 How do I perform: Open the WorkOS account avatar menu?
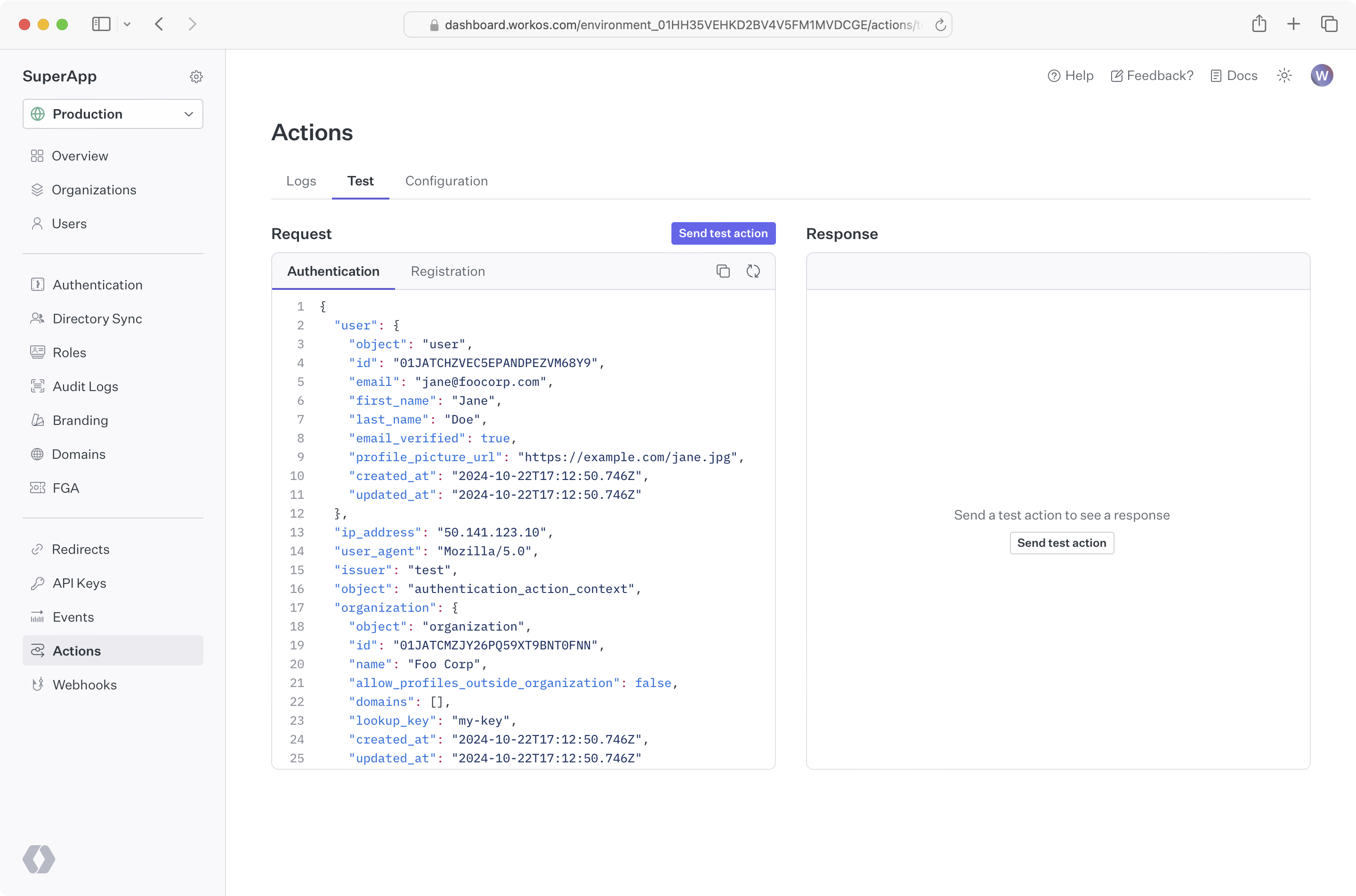click(1322, 75)
